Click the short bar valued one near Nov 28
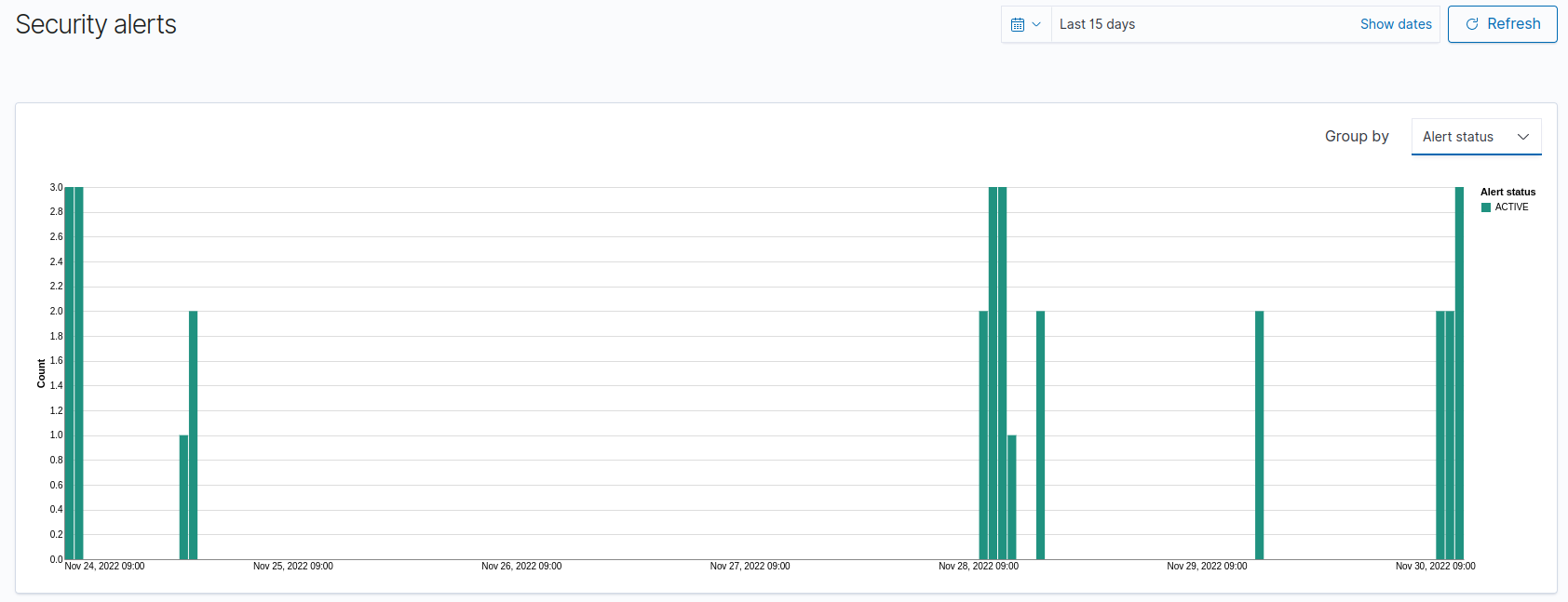Screen dimensions: 1568x602 click(1012, 497)
